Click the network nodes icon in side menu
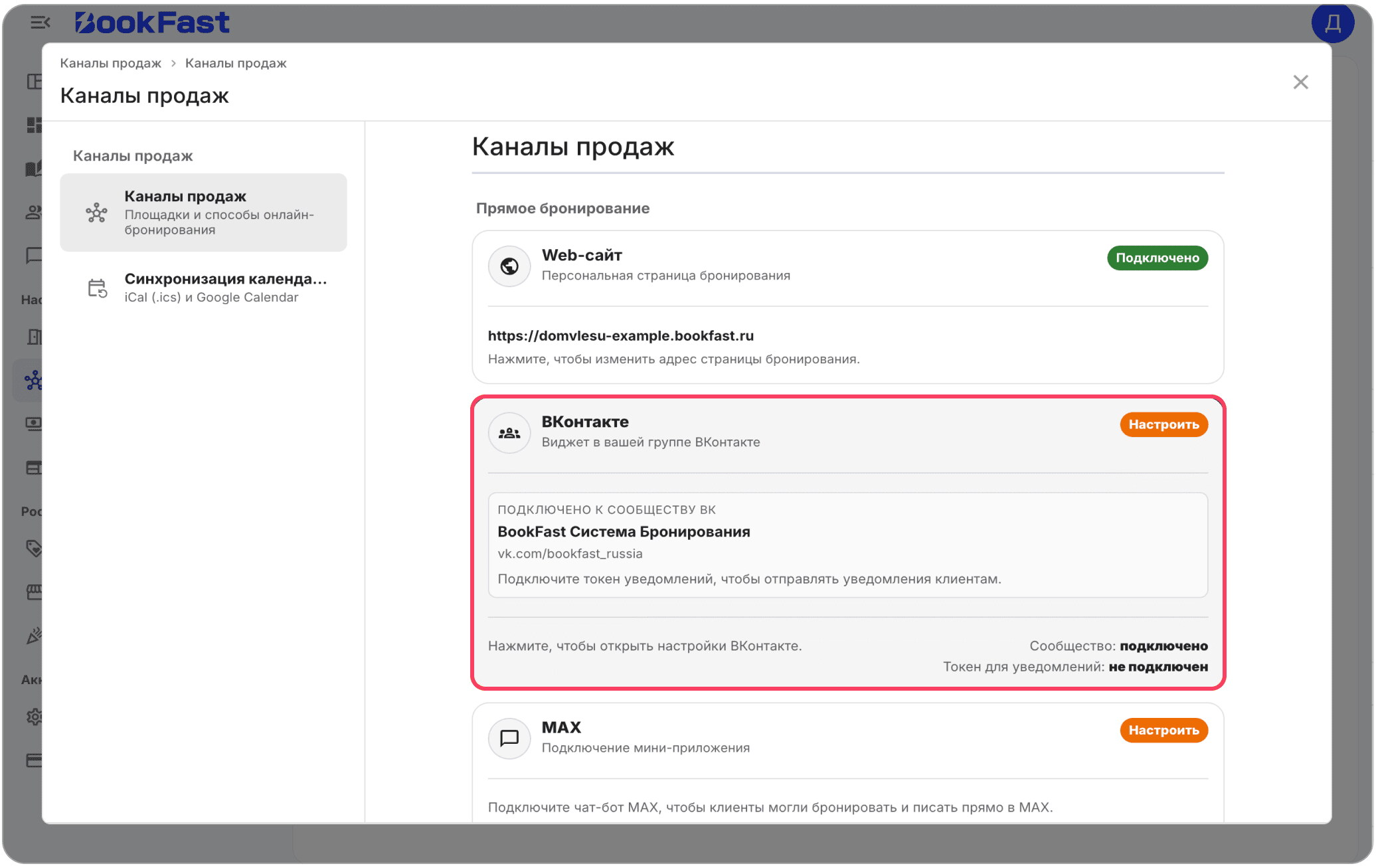1376x868 pixels. point(96,213)
